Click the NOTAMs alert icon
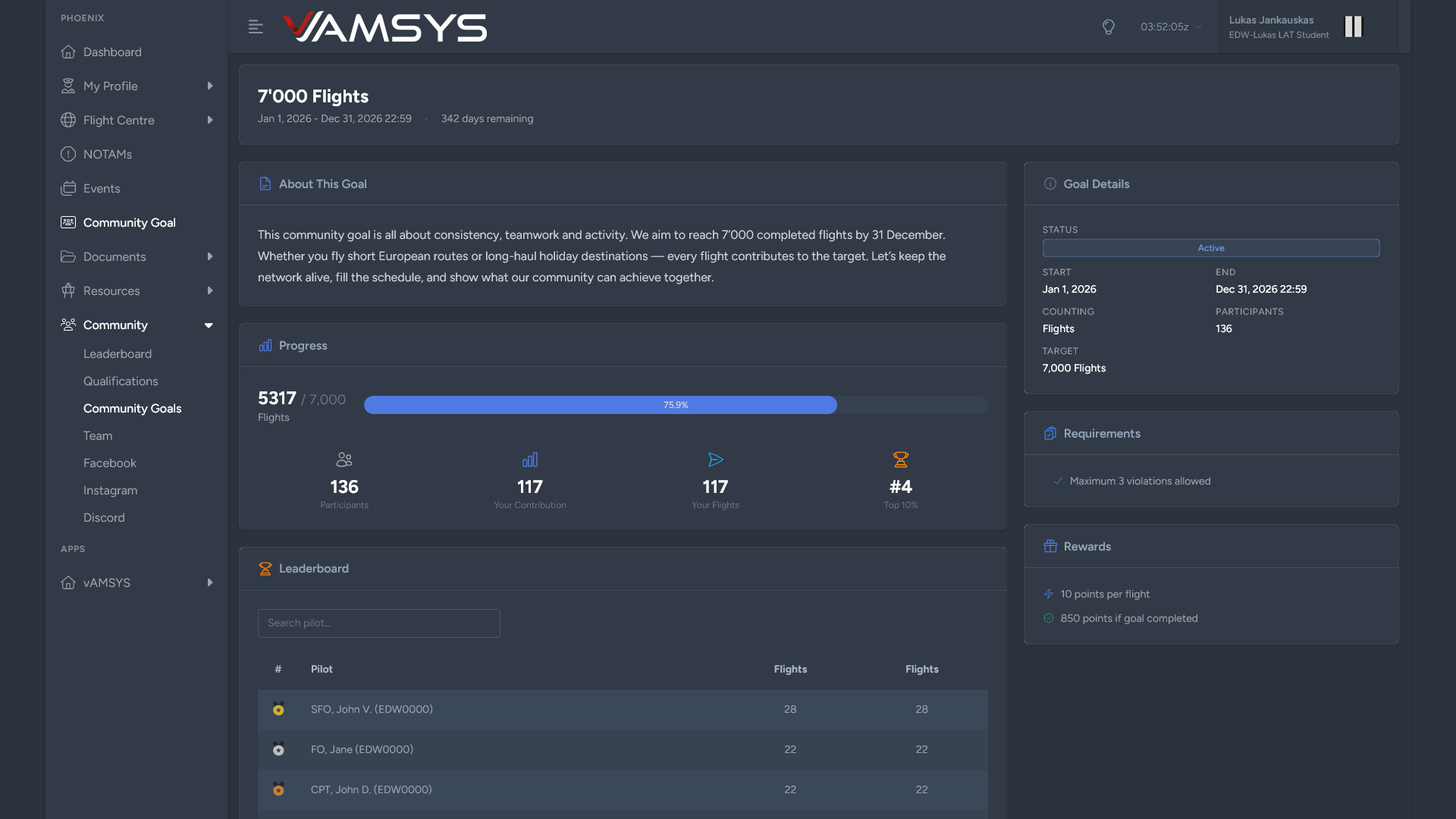The height and width of the screenshot is (819, 1456). click(68, 154)
